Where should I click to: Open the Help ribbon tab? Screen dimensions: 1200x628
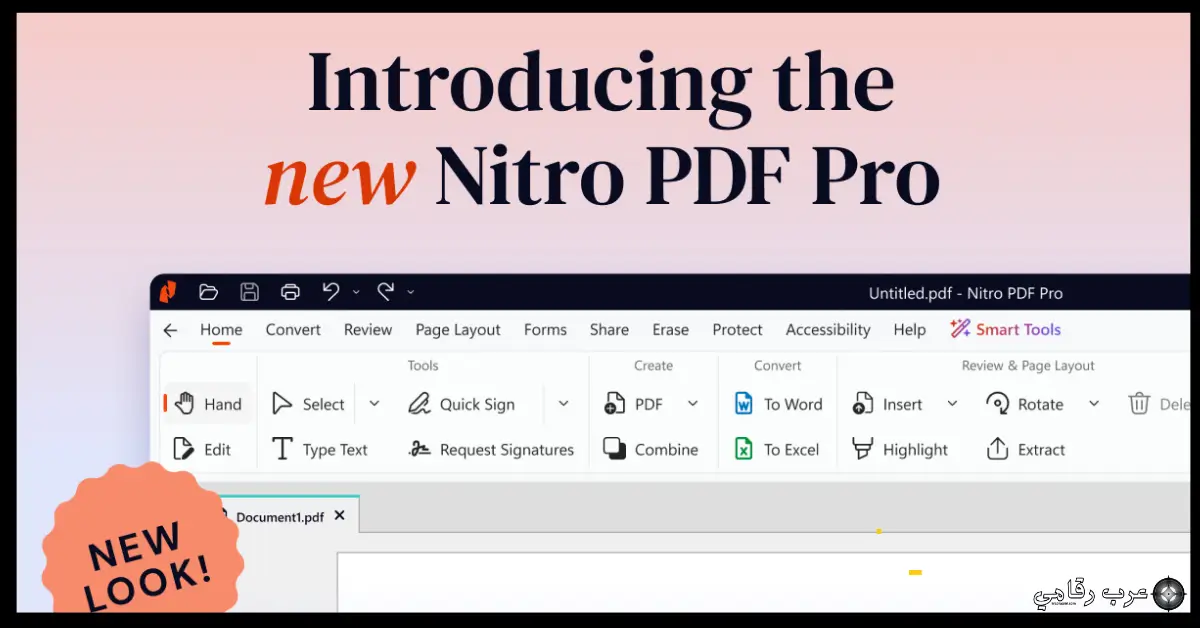910,330
